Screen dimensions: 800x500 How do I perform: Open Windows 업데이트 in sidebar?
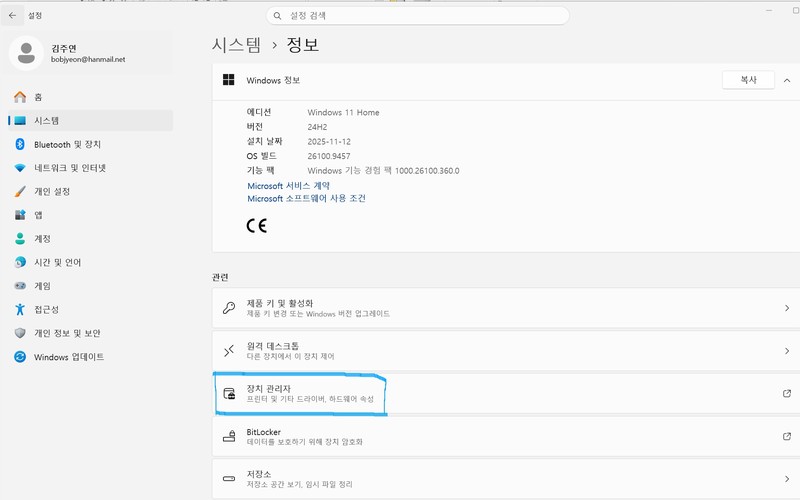point(90,357)
